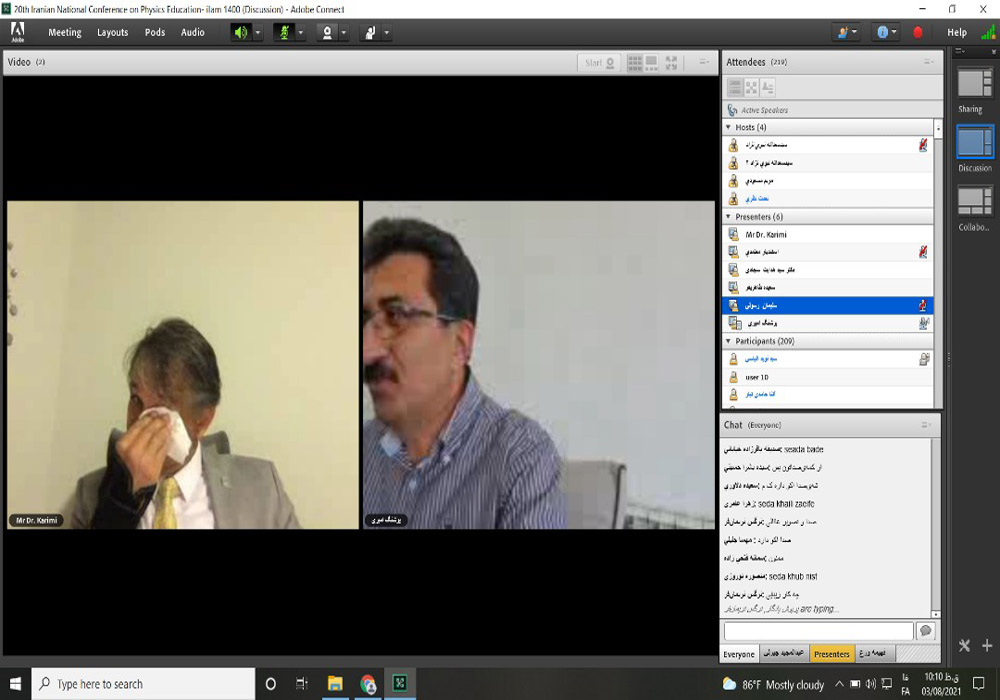Toggle the webcam button in the toolbar
1000x700 pixels.
click(x=326, y=32)
